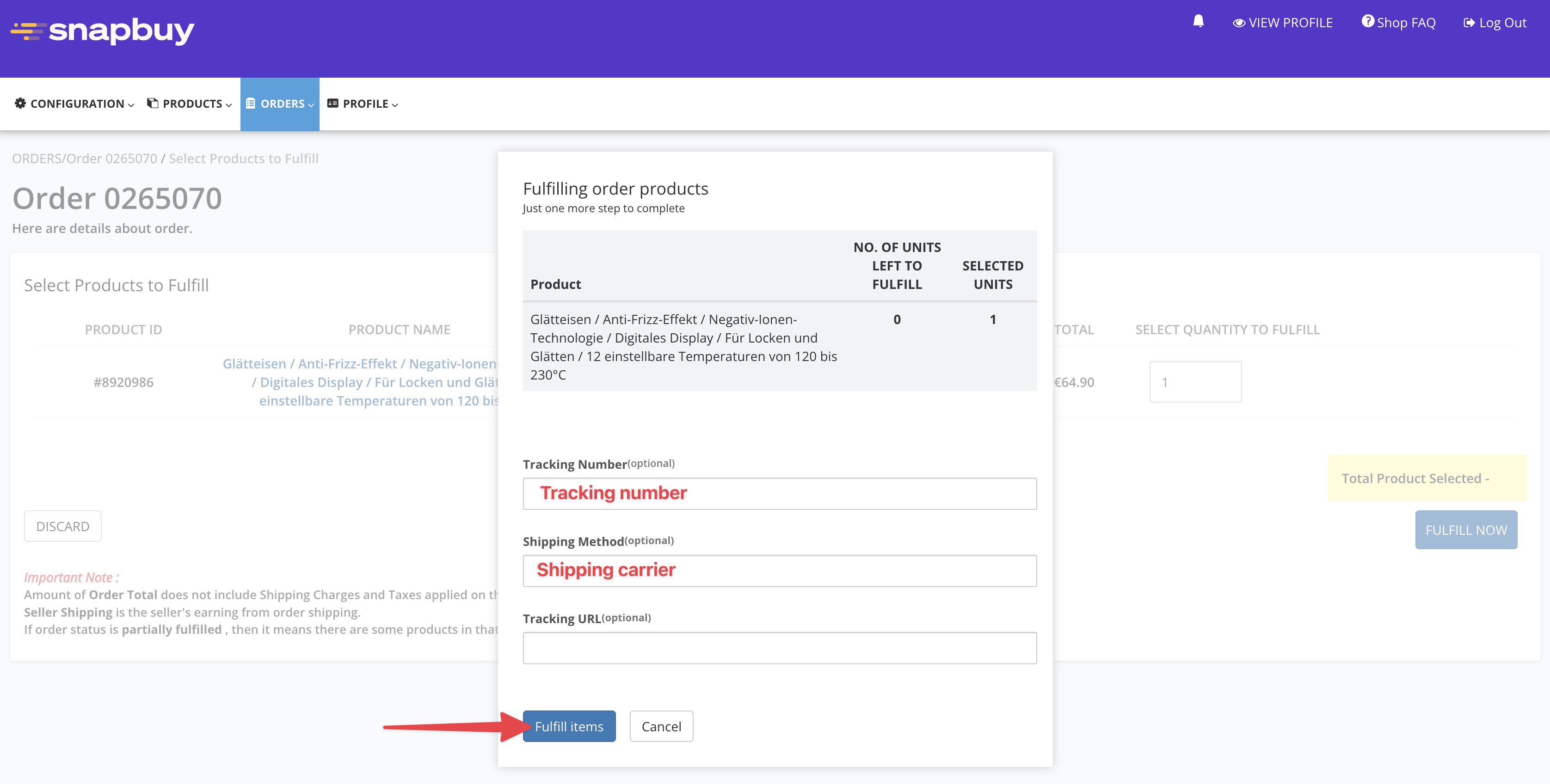Click the Profile card icon
1550x784 pixels.
333,104
